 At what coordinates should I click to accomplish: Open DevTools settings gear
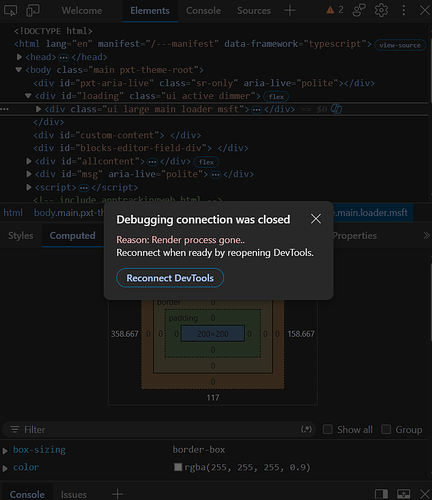click(381, 10)
